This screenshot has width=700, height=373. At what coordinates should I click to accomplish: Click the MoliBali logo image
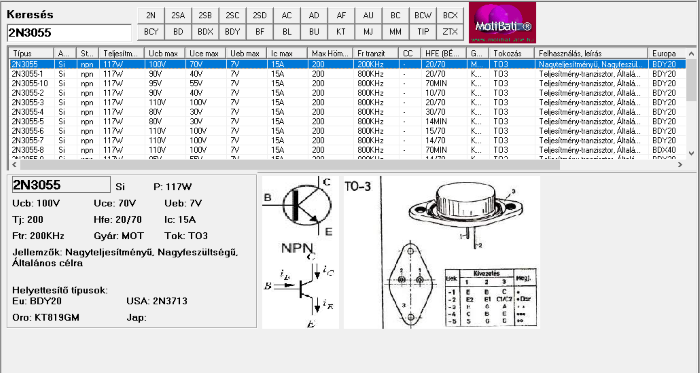click(x=502, y=22)
